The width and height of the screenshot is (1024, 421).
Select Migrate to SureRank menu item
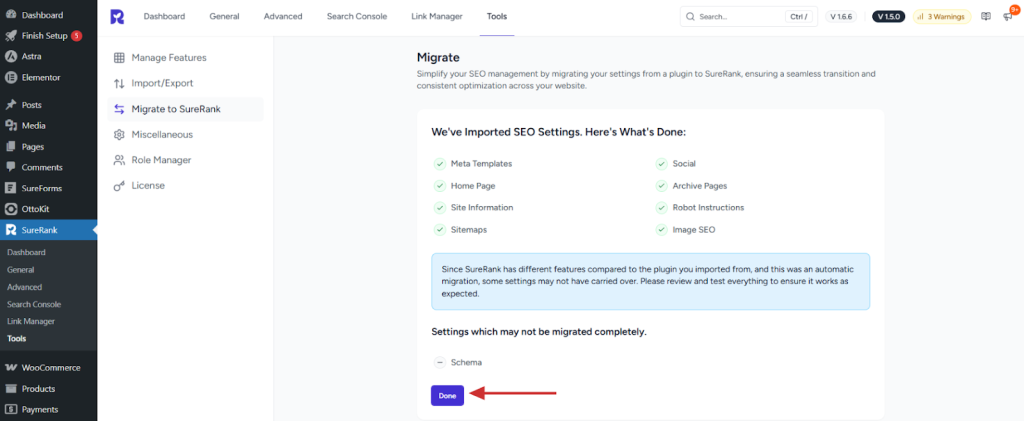[x=185, y=109]
